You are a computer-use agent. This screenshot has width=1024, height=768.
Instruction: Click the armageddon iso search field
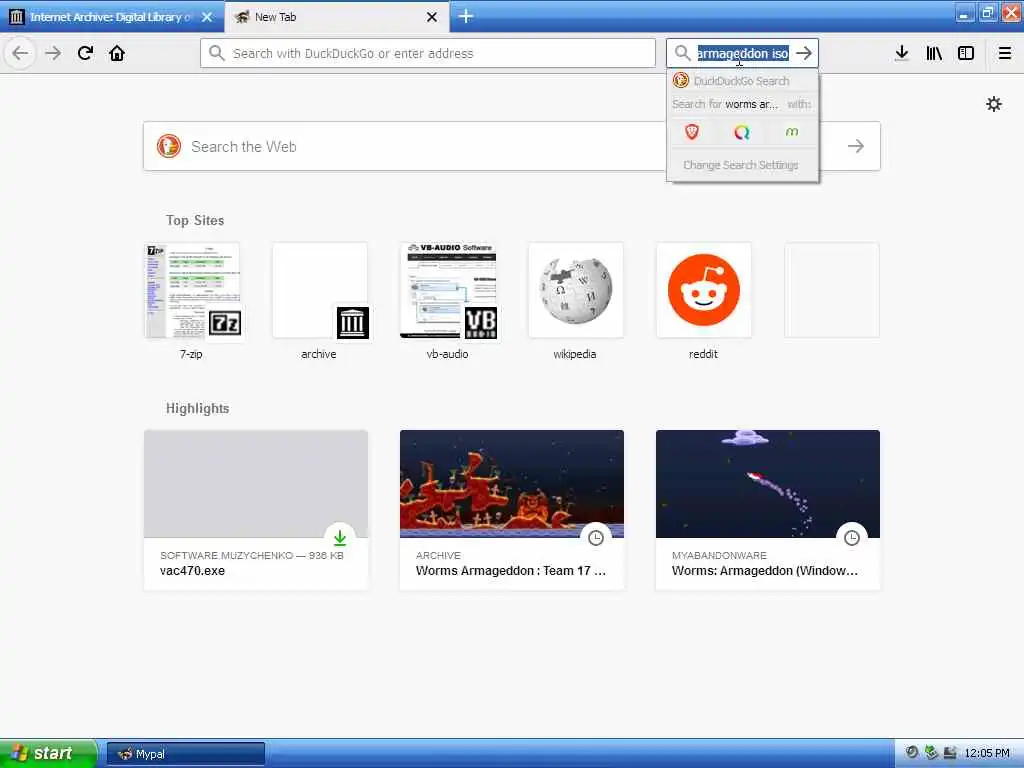pos(743,53)
